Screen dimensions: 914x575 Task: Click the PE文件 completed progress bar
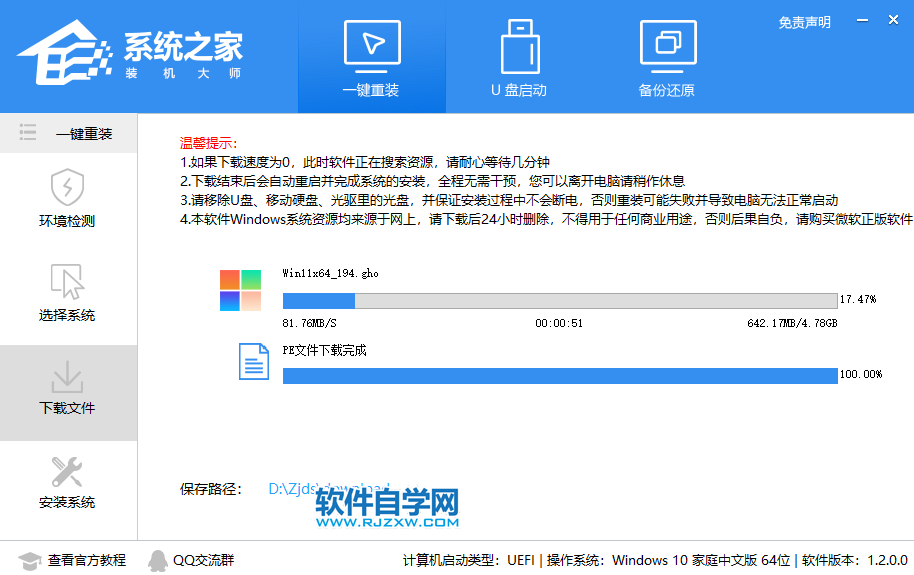click(560, 376)
